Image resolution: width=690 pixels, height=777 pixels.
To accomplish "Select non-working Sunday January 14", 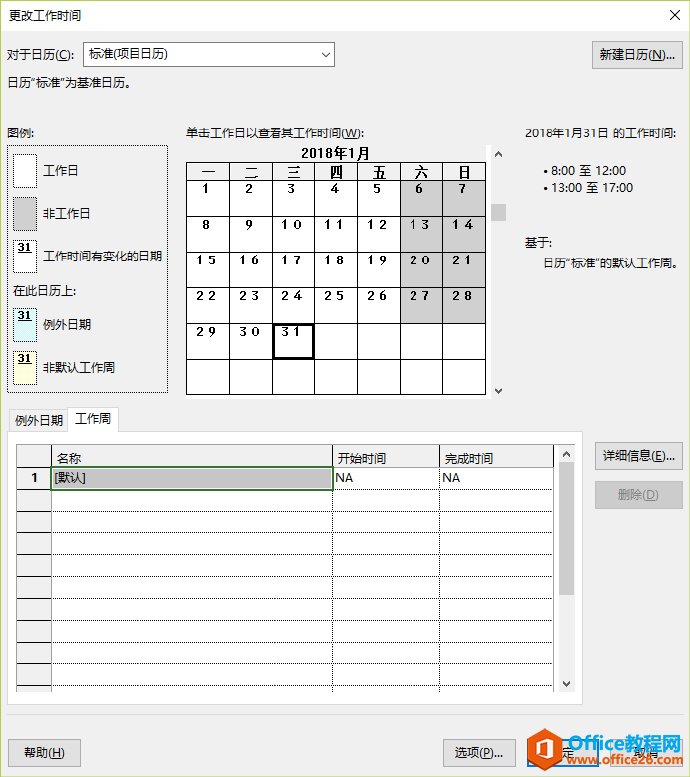I will click(x=464, y=234).
